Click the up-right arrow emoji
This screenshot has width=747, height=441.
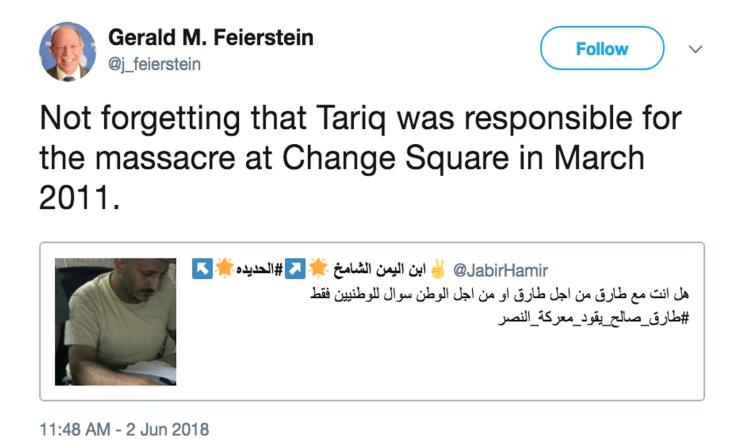pyautogui.click(x=296, y=270)
